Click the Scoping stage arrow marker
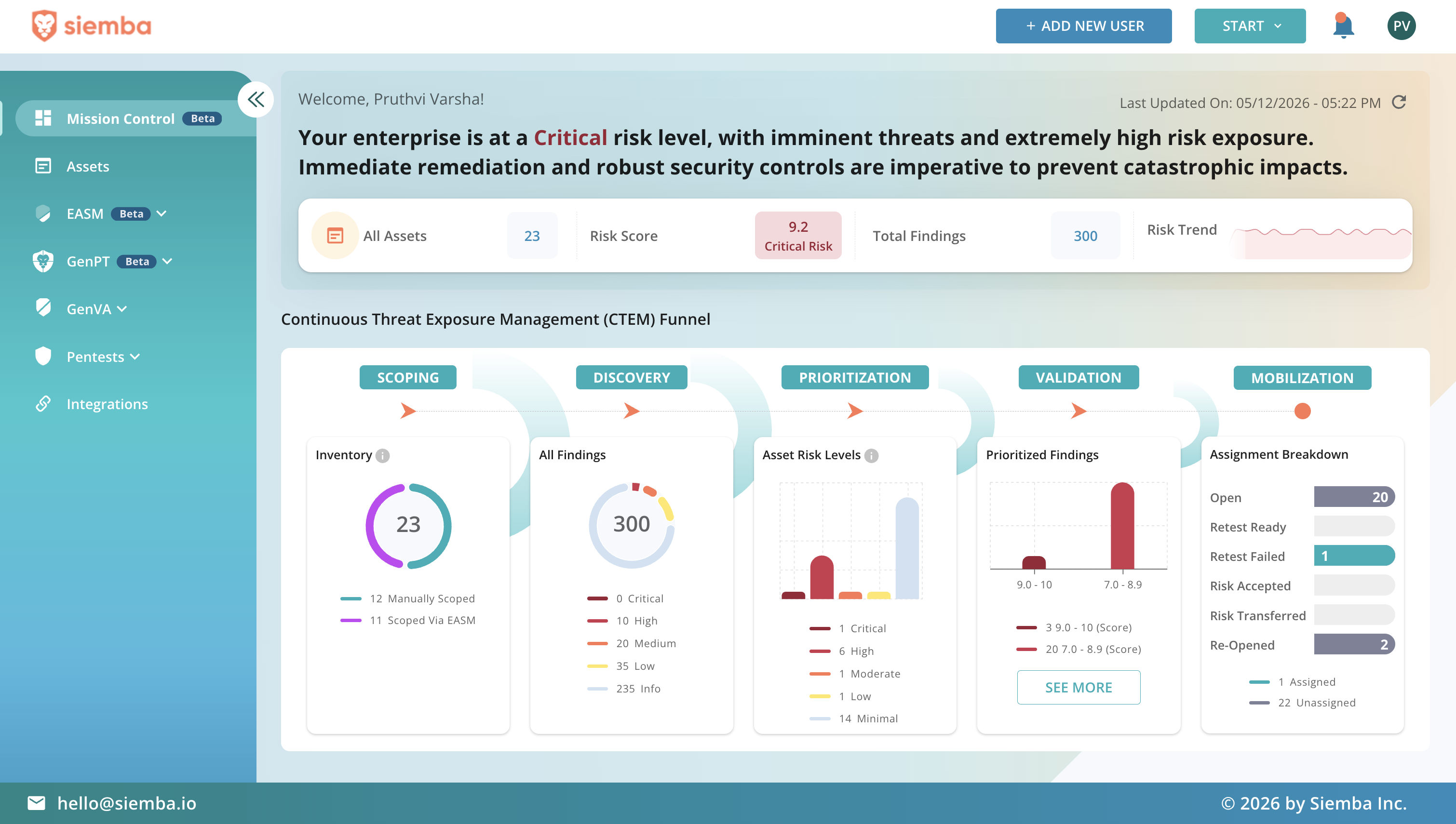 coord(408,410)
